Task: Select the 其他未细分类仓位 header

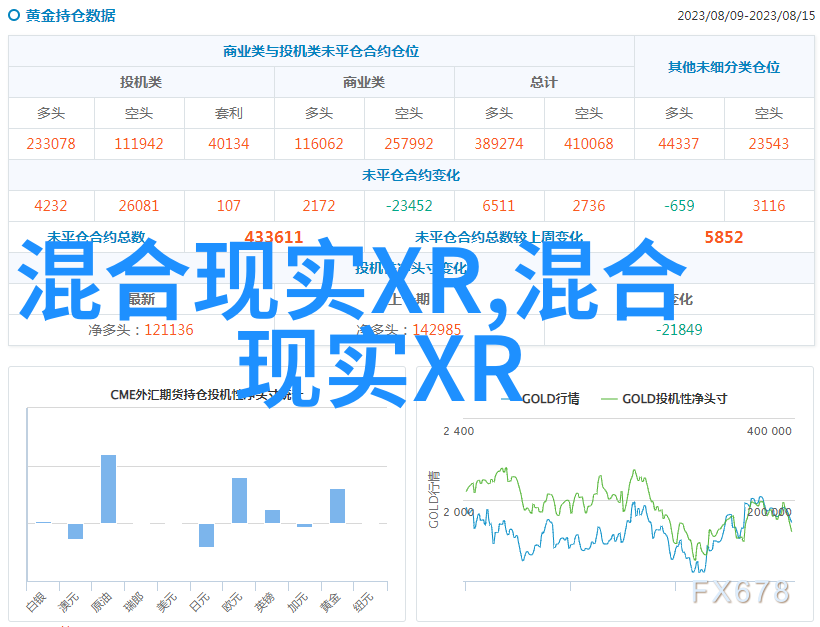Action: tap(724, 67)
